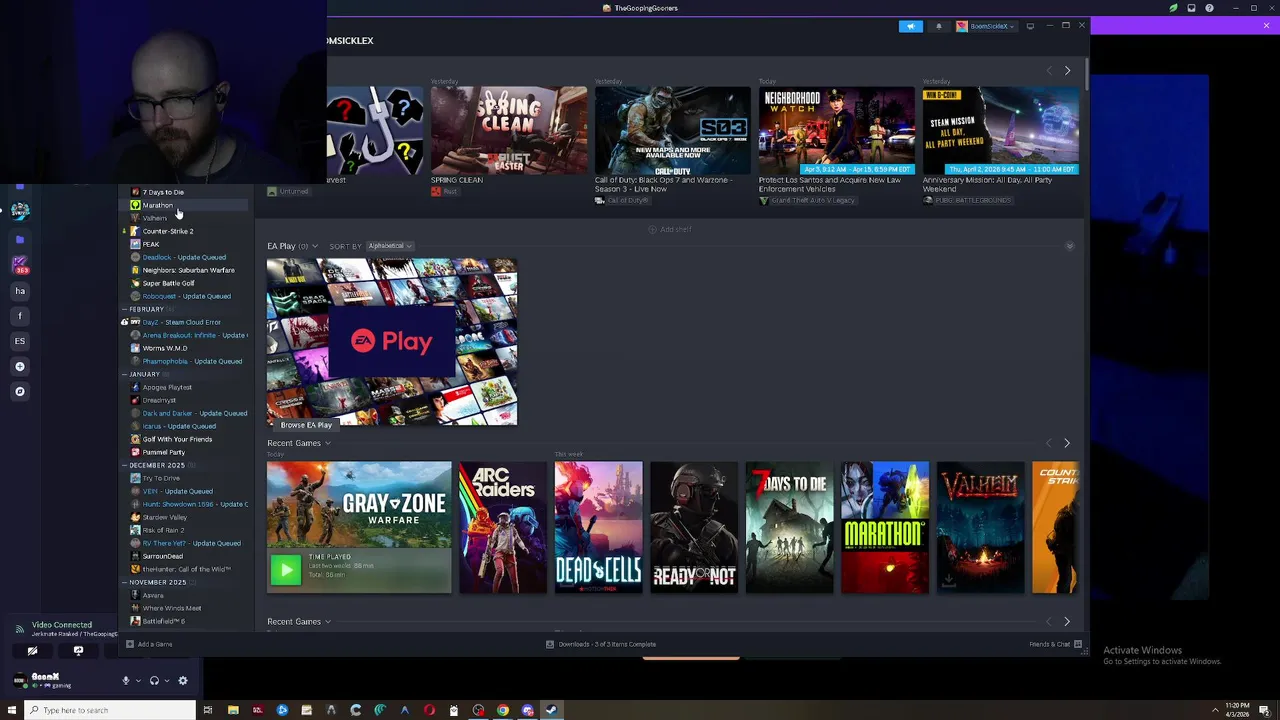Click Discord share screen button
The height and width of the screenshot is (720, 1280).
(x=78, y=651)
